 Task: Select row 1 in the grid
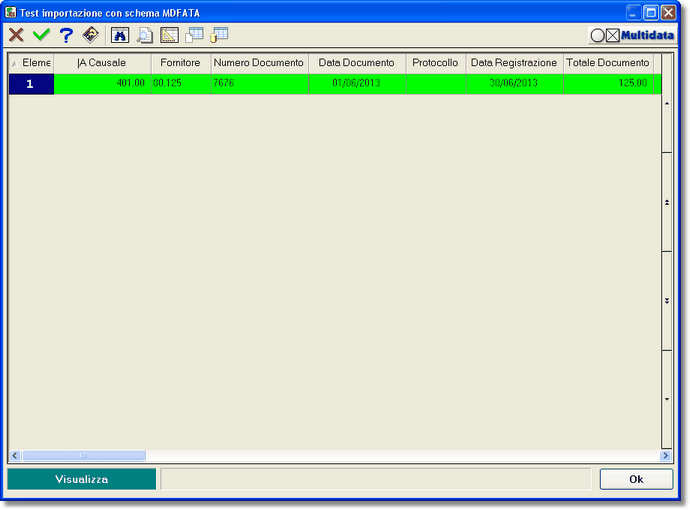click(30, 84)
